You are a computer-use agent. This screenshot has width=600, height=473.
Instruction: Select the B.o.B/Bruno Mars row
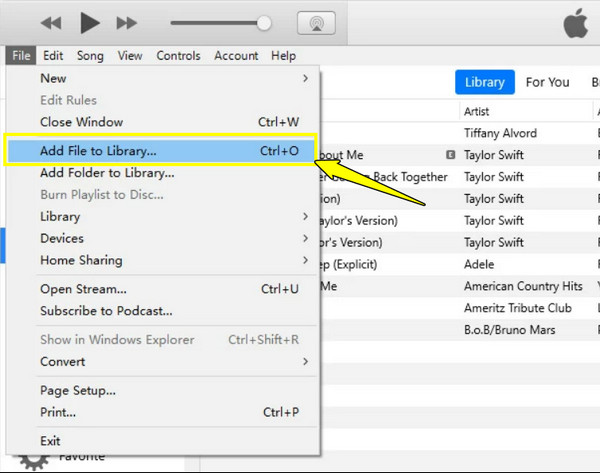click(x=460, y=330)
